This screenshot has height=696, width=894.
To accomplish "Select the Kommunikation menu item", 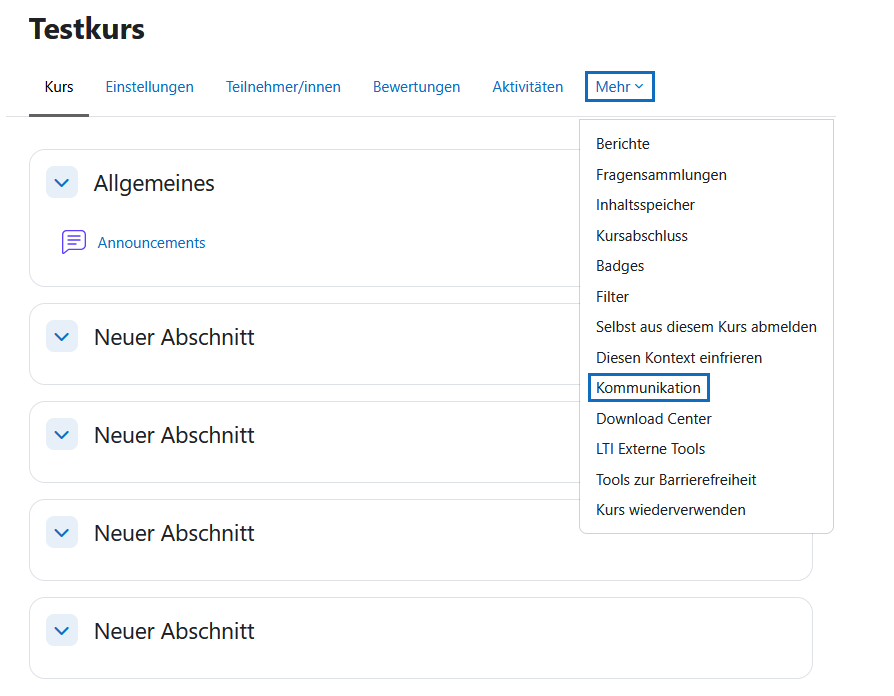I will tap(648, 388).
